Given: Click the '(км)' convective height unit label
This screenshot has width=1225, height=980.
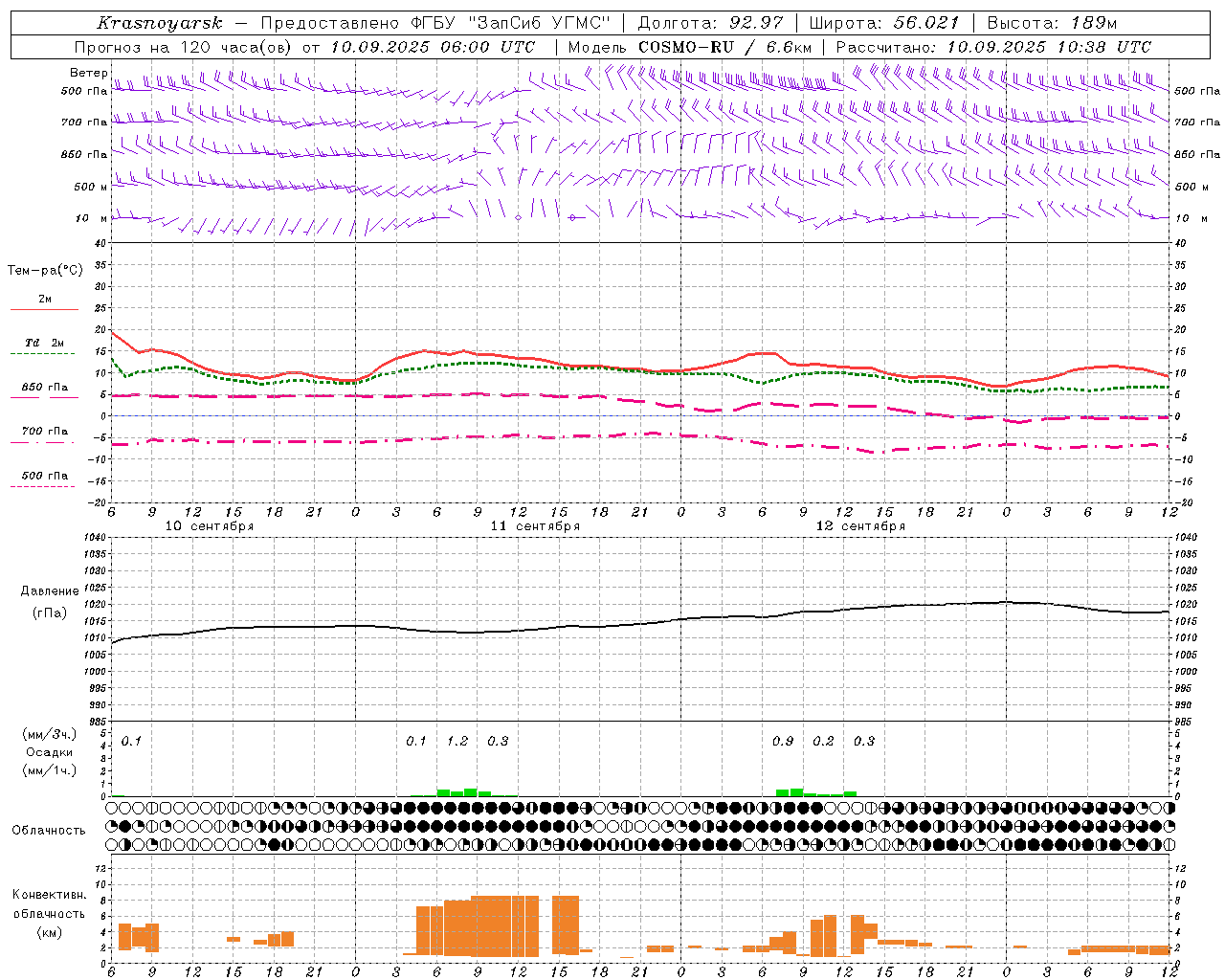Looking at the screenshot, I should pyautogui.click(x=49, y=932).
